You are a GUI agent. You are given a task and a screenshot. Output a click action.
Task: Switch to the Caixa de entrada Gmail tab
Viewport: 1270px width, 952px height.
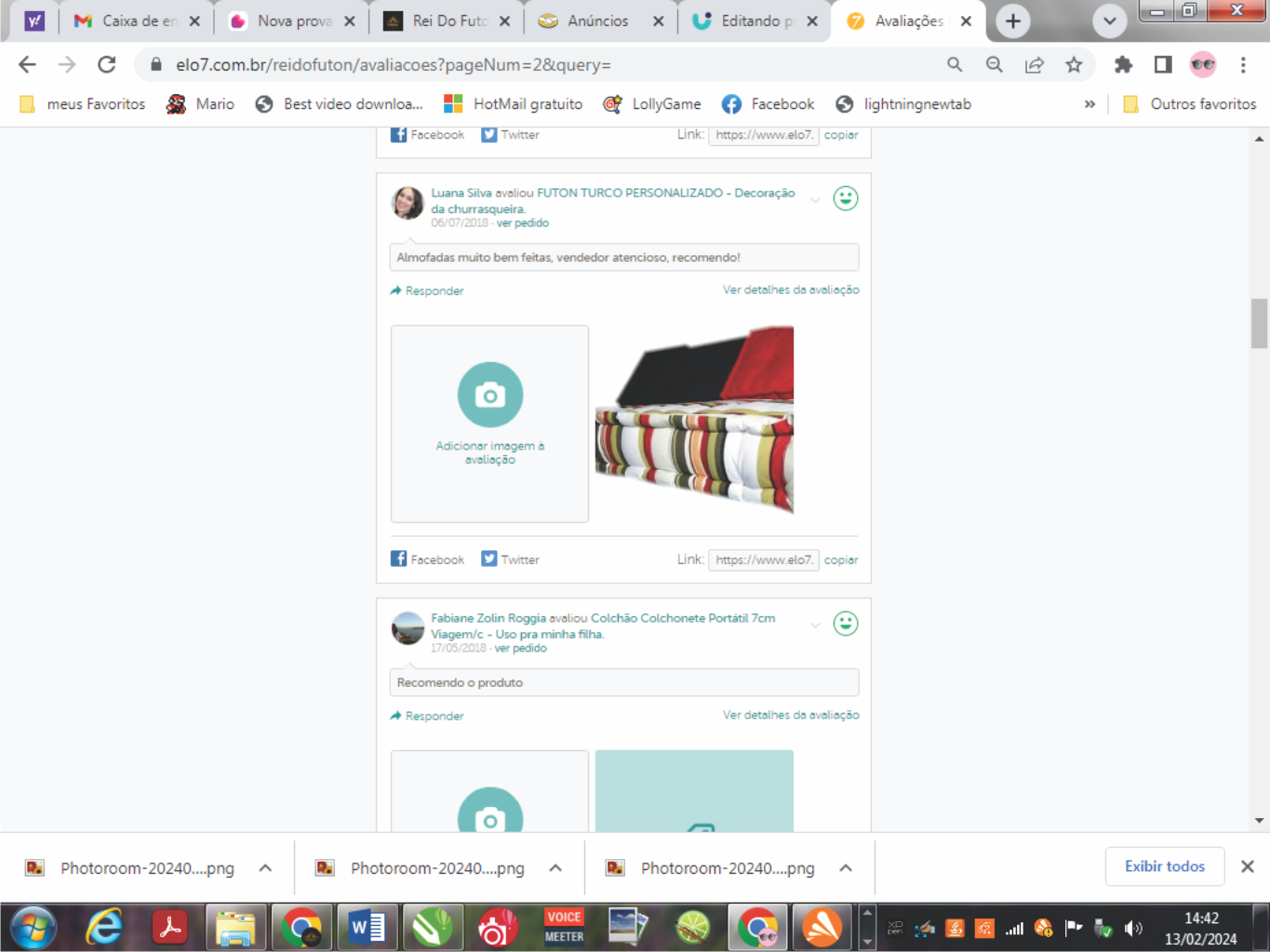point(138,20)
